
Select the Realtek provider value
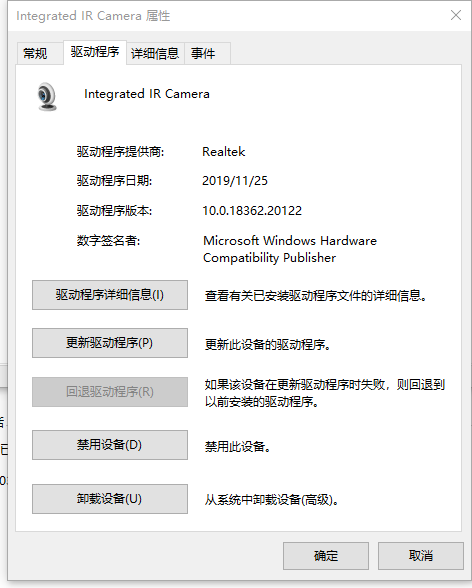coord(223,152)
